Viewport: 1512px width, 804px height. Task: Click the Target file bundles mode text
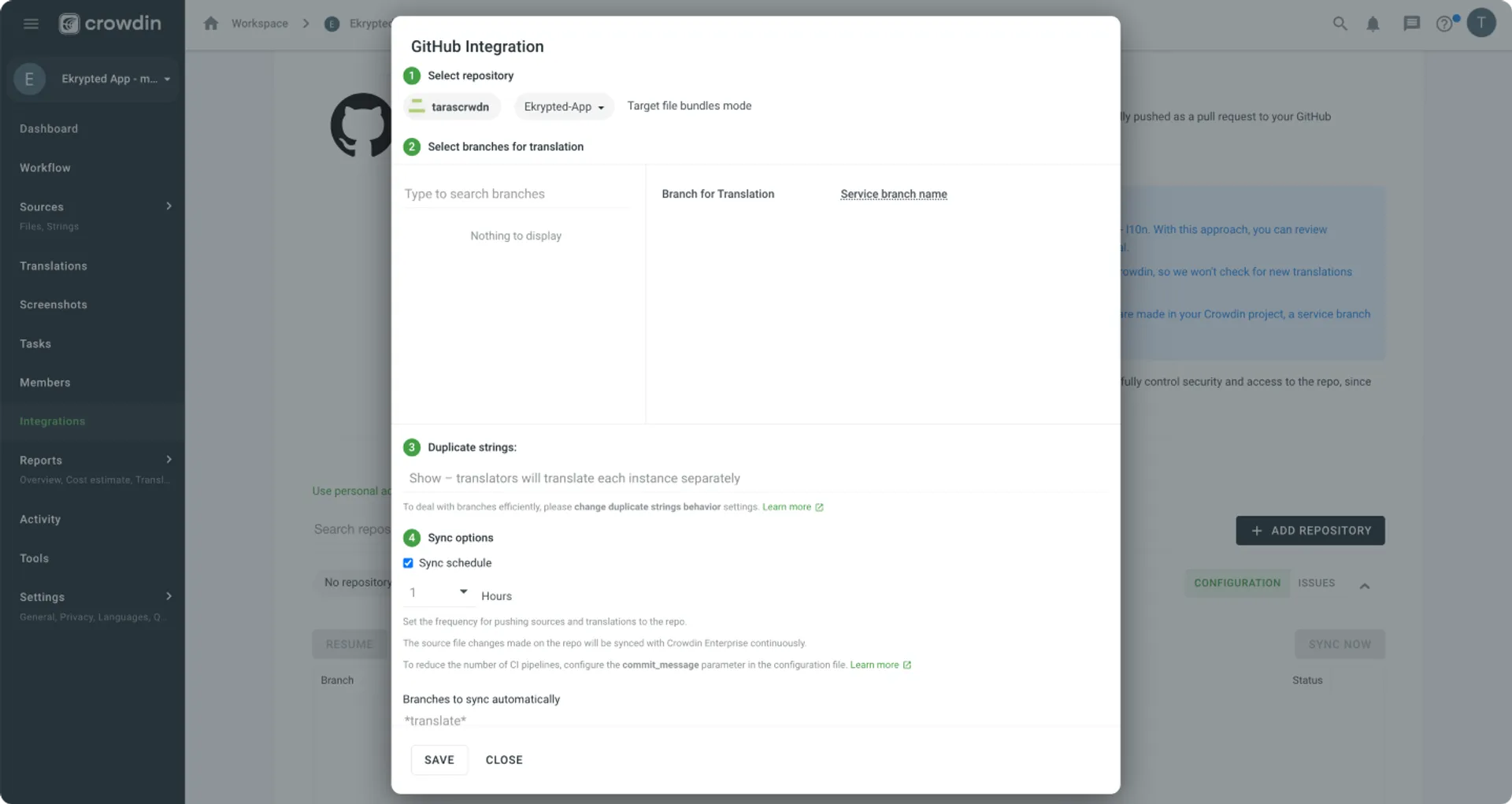click(689, 106)
